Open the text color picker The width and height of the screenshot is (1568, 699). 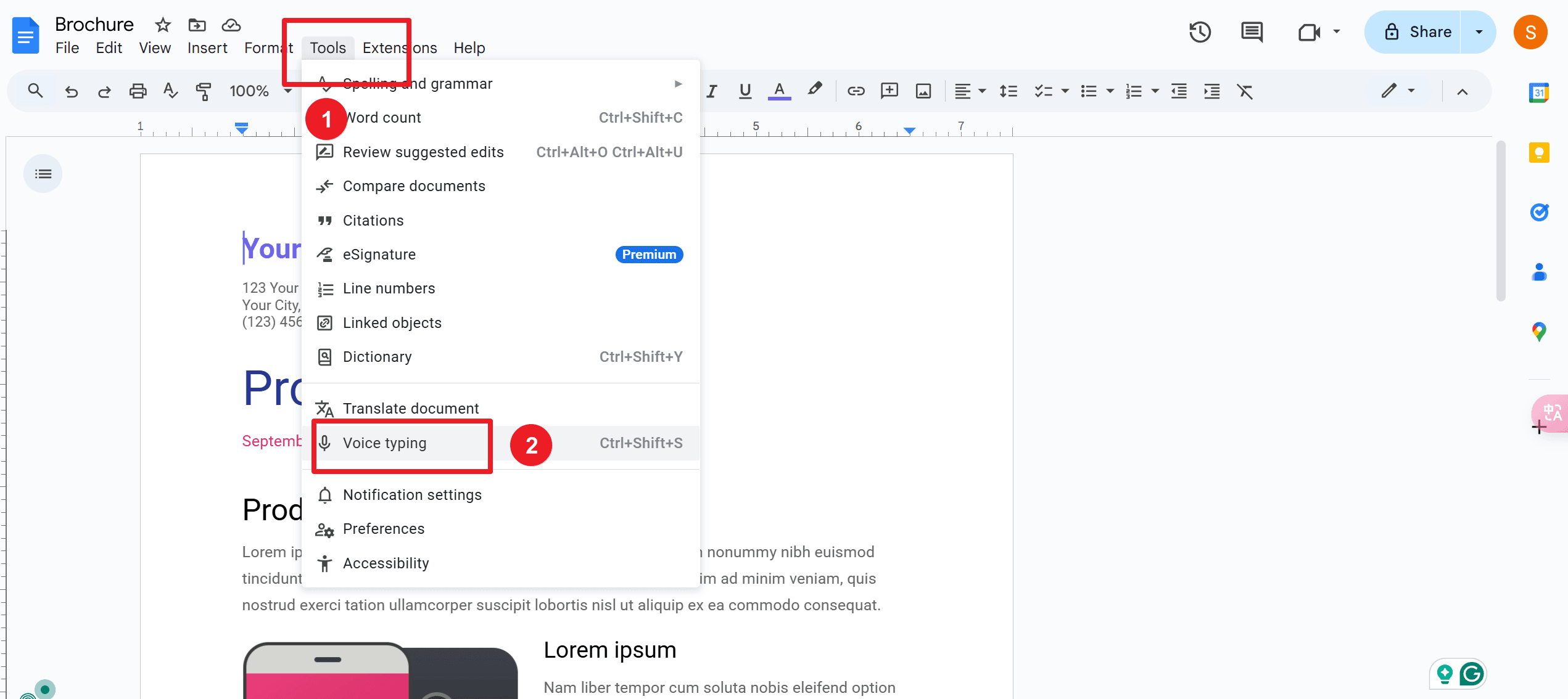point(778,91)
